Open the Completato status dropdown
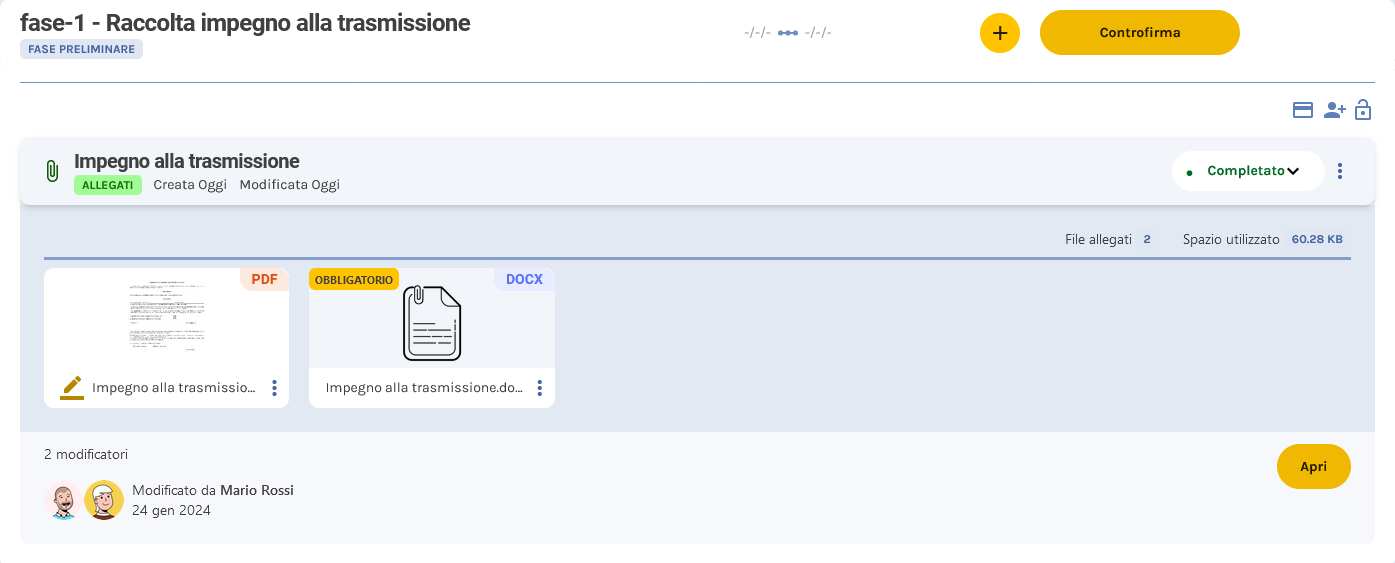 point(1248,171)
